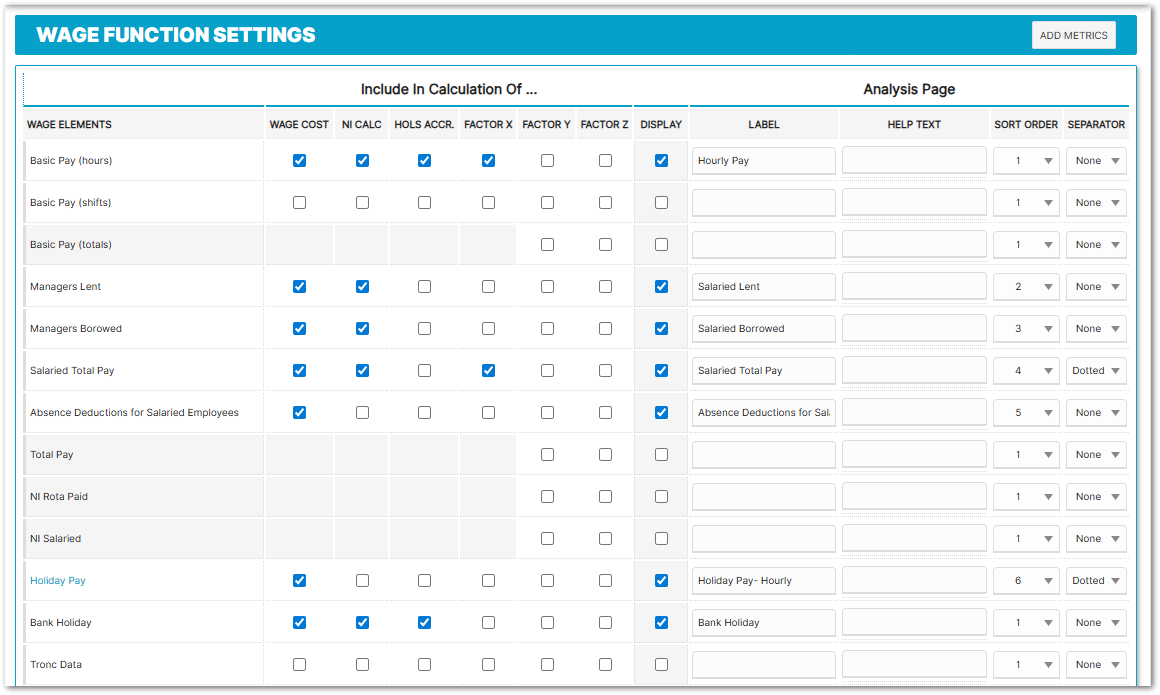The width and height of the screenshot is (1160, 695).
Task: Open Separator dropdown for Salaried Total Pay
Action: click(x=1096, y=371)
